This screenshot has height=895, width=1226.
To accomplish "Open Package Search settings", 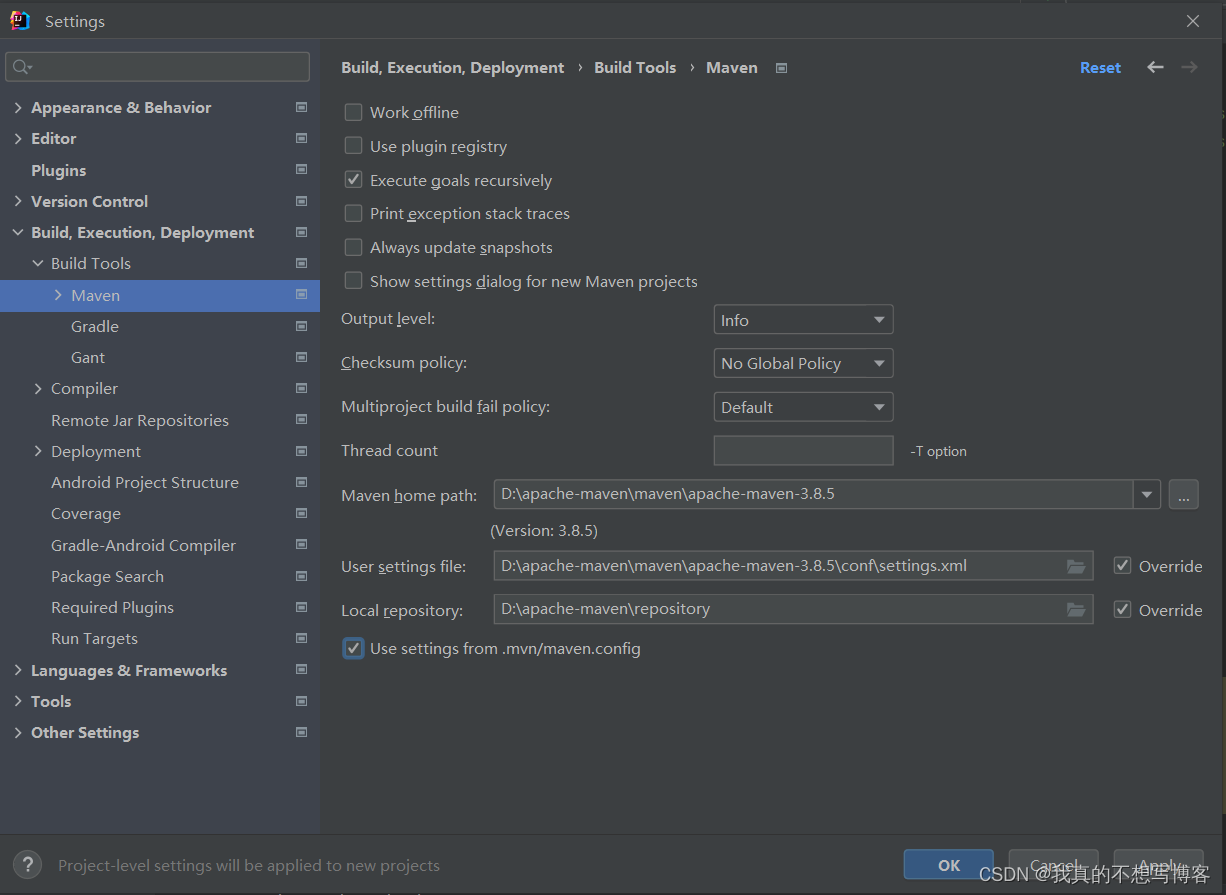I will pyautogui.click(x=107, y=576).
